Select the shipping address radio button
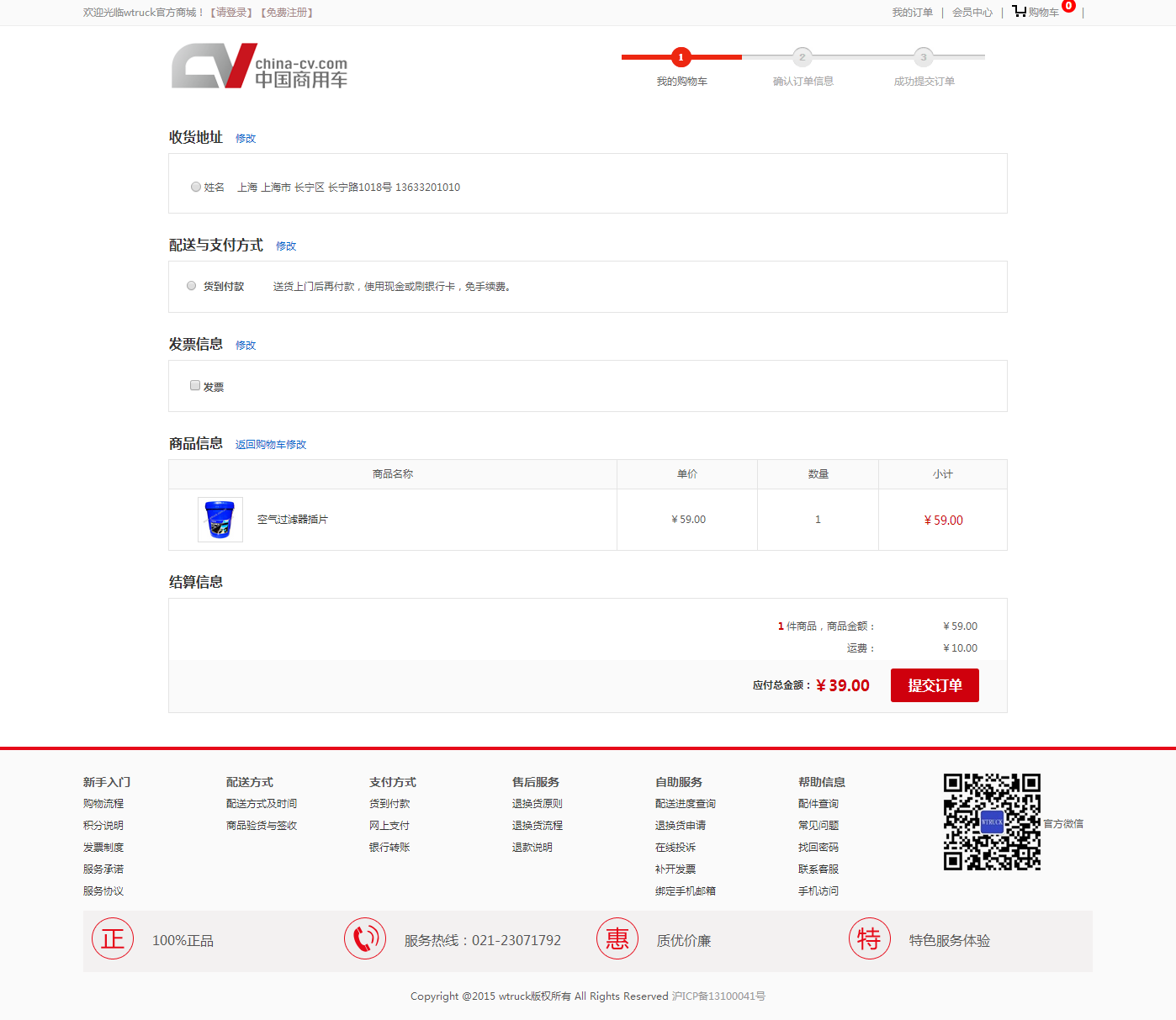1176x1020 pixels. pos(196,187)
